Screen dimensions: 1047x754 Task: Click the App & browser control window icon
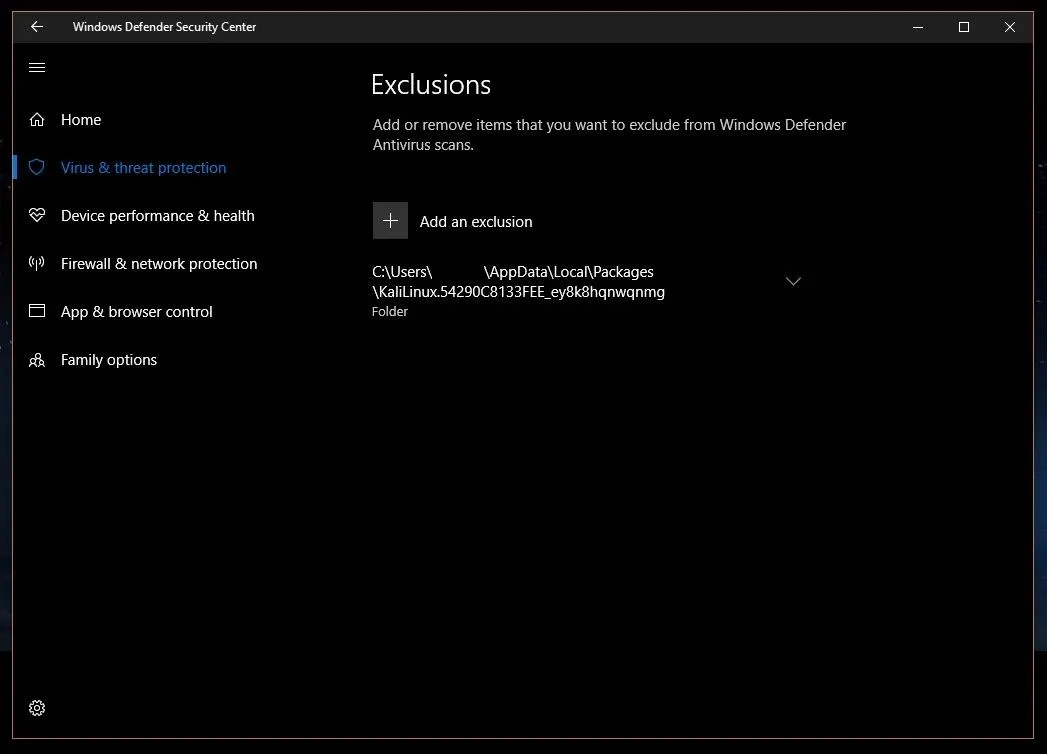(37, 311)
